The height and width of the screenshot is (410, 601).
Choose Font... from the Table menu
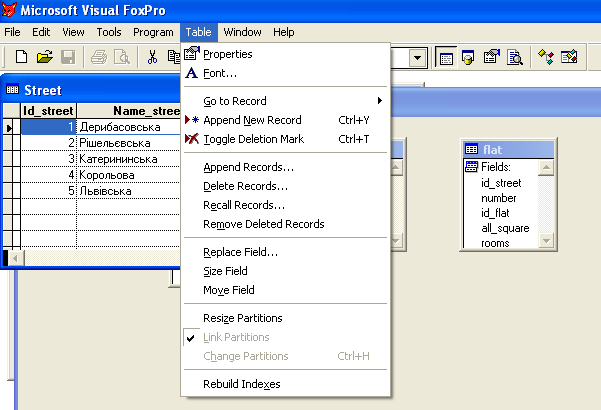286,73
